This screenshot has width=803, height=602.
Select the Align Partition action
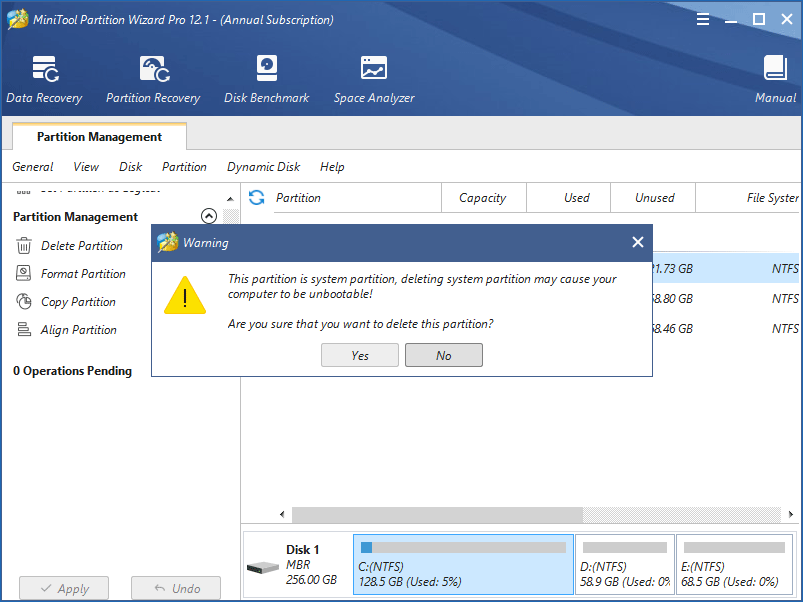coord(79,330)
